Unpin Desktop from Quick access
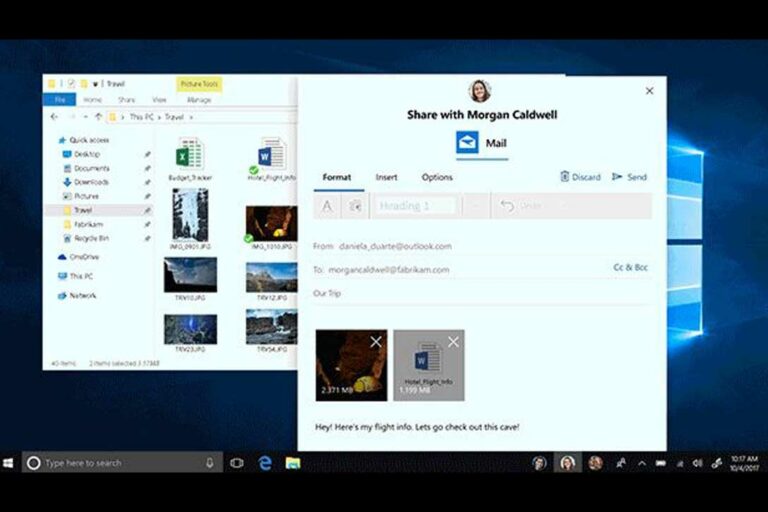 pyautogui.click(x=147, y=154)
